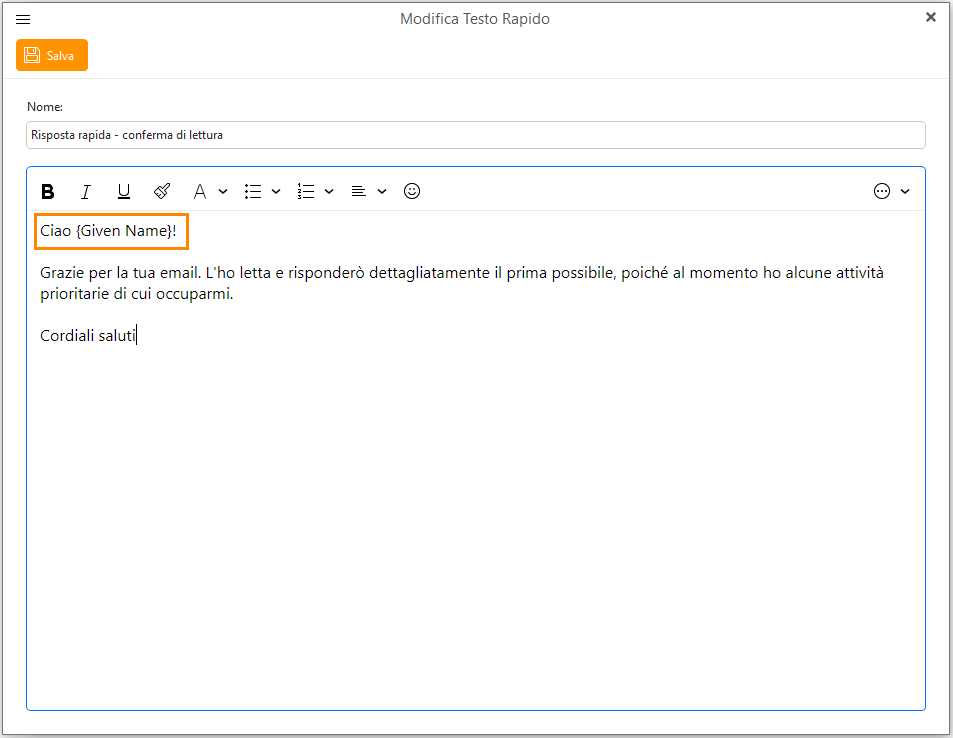Click the more options ellipsis icon
Screen dimensions: 953x738
(x=882, y=191)
